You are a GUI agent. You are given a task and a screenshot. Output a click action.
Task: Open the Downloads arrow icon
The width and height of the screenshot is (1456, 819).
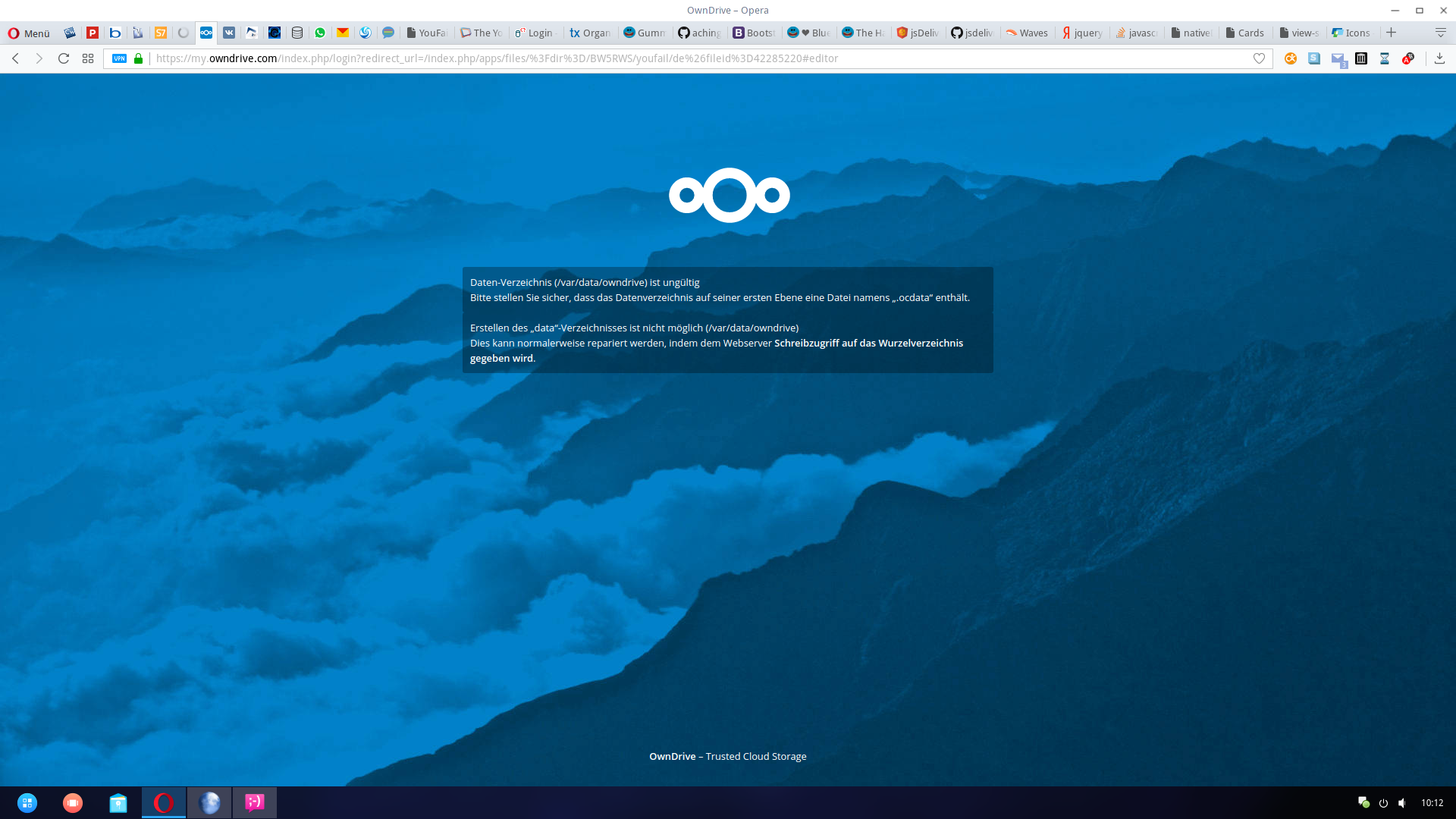coord(1439,58)
